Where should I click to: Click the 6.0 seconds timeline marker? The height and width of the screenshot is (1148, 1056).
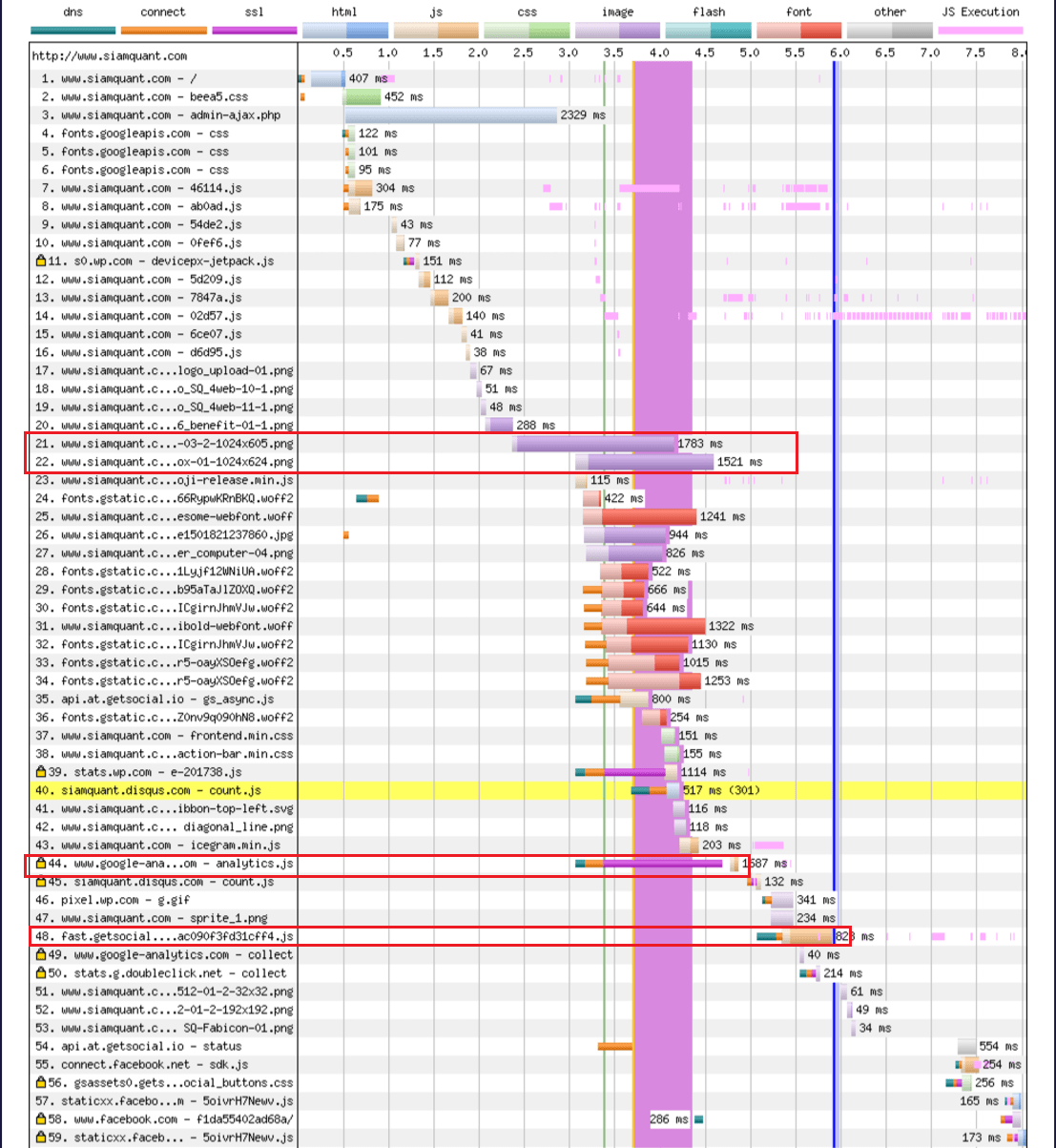tap(839, 53)
